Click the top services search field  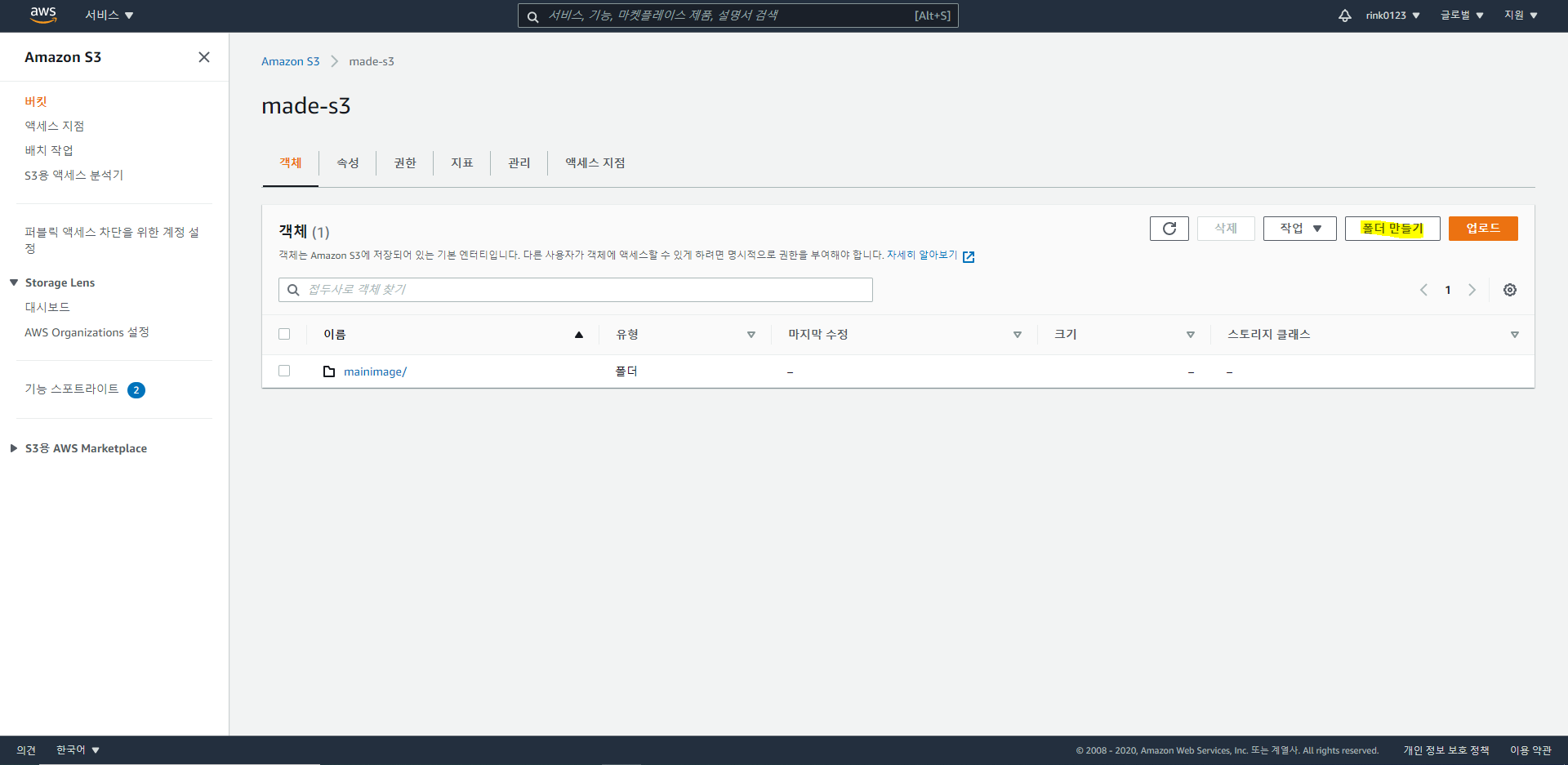coord(738,16)
